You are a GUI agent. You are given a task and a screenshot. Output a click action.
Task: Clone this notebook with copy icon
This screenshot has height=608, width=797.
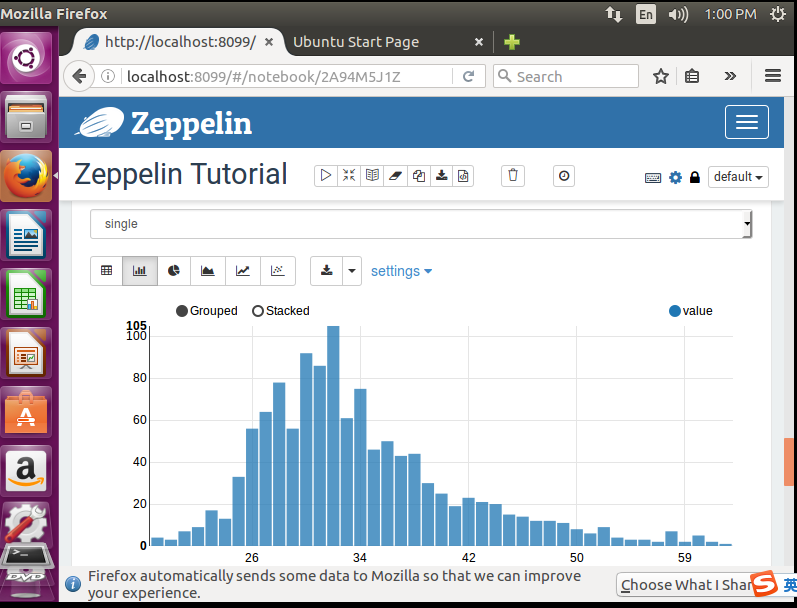coord(419,176)
